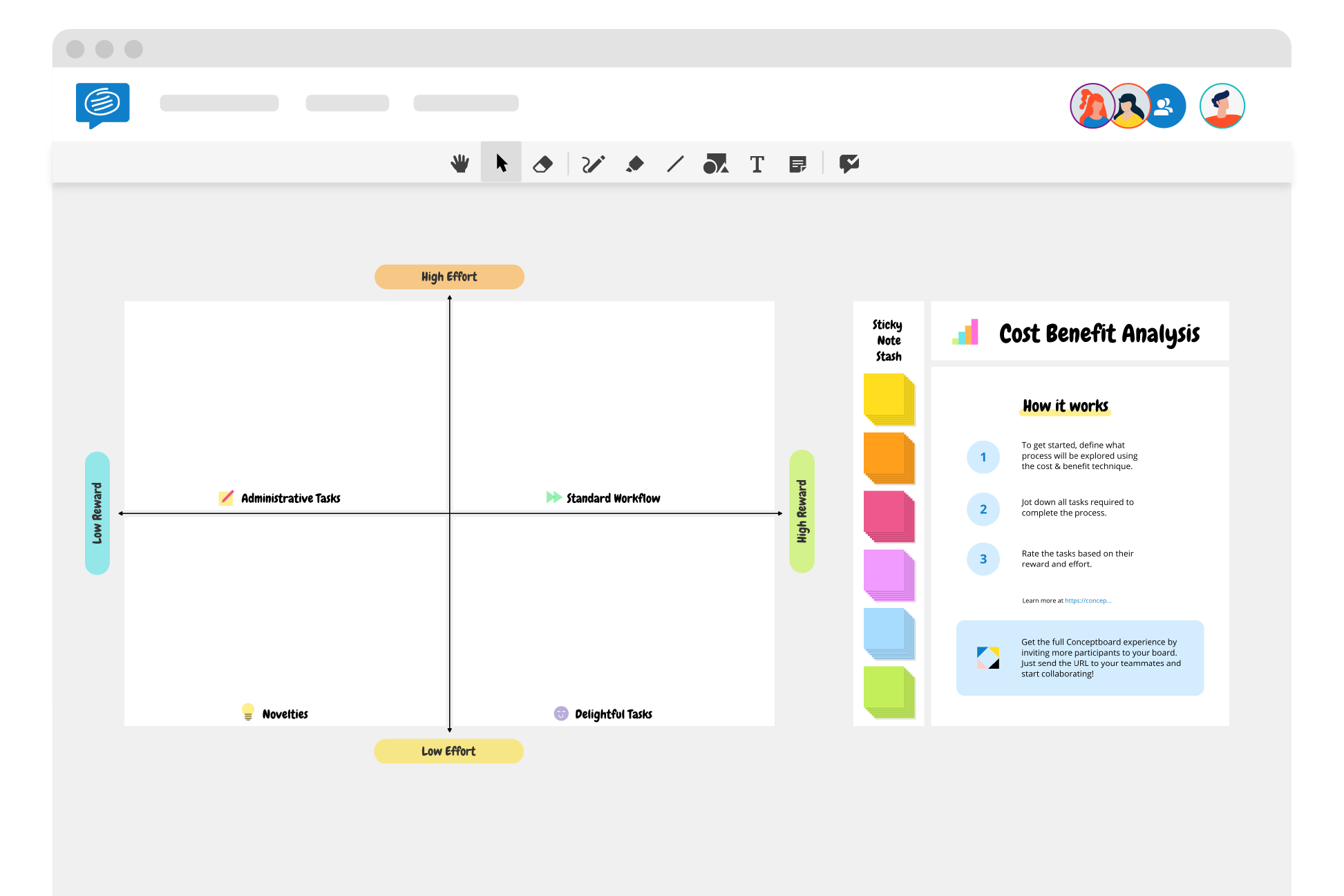Click the Standard Workflow quadrant label
The image size is (1344, 896).
tap(614, 497)
